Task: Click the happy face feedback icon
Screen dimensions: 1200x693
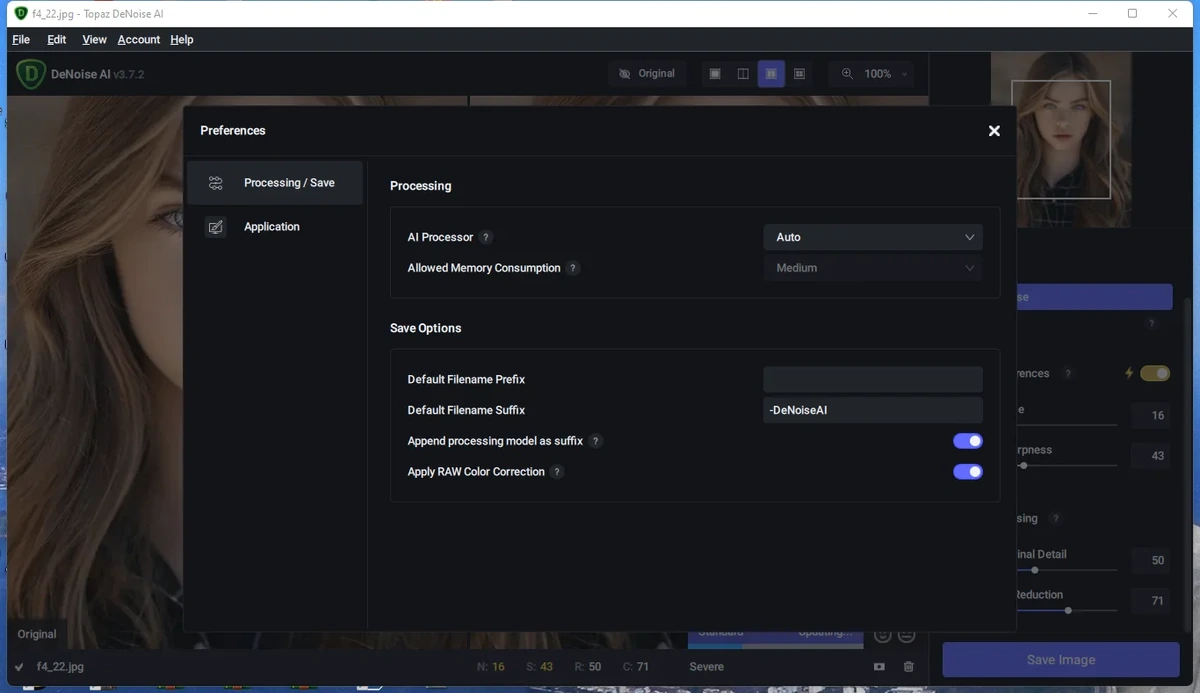Action: tap(882, 636)
